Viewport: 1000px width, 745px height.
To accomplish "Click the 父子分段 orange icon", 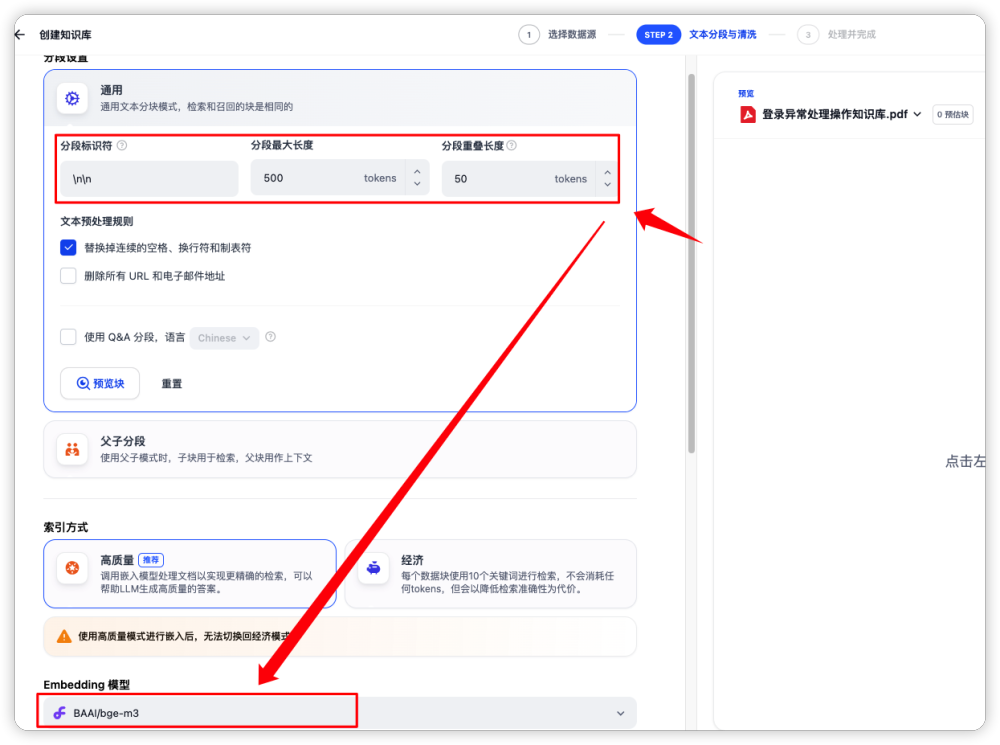I will 72,449.
